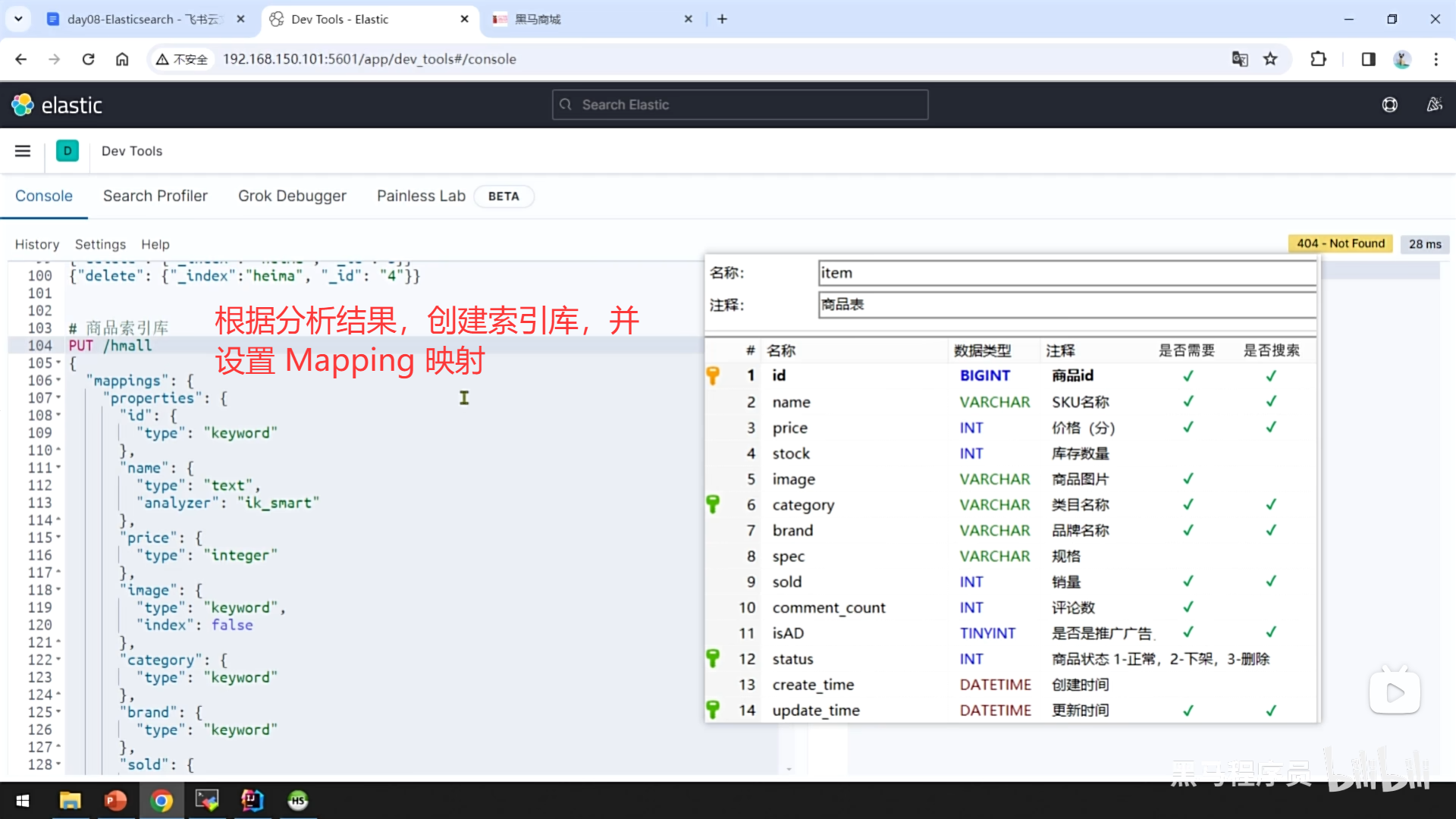Click the video play overlay button
This screenshot has height=819, width=1456.
tap(1395, 692)
